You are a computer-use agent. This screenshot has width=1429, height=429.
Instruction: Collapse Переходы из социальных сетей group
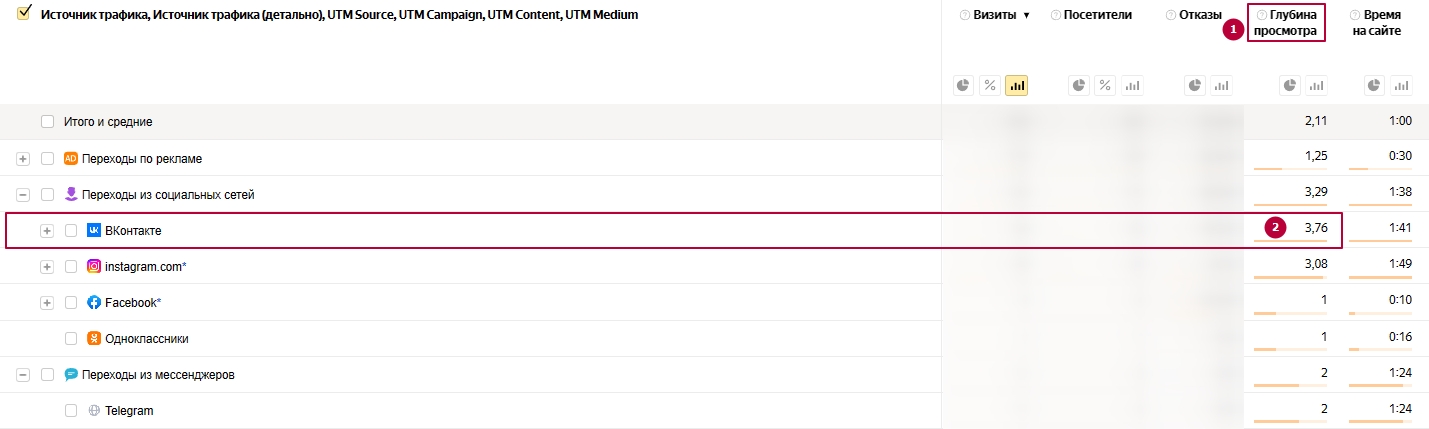pyautogui.click(x=23, y=194)
